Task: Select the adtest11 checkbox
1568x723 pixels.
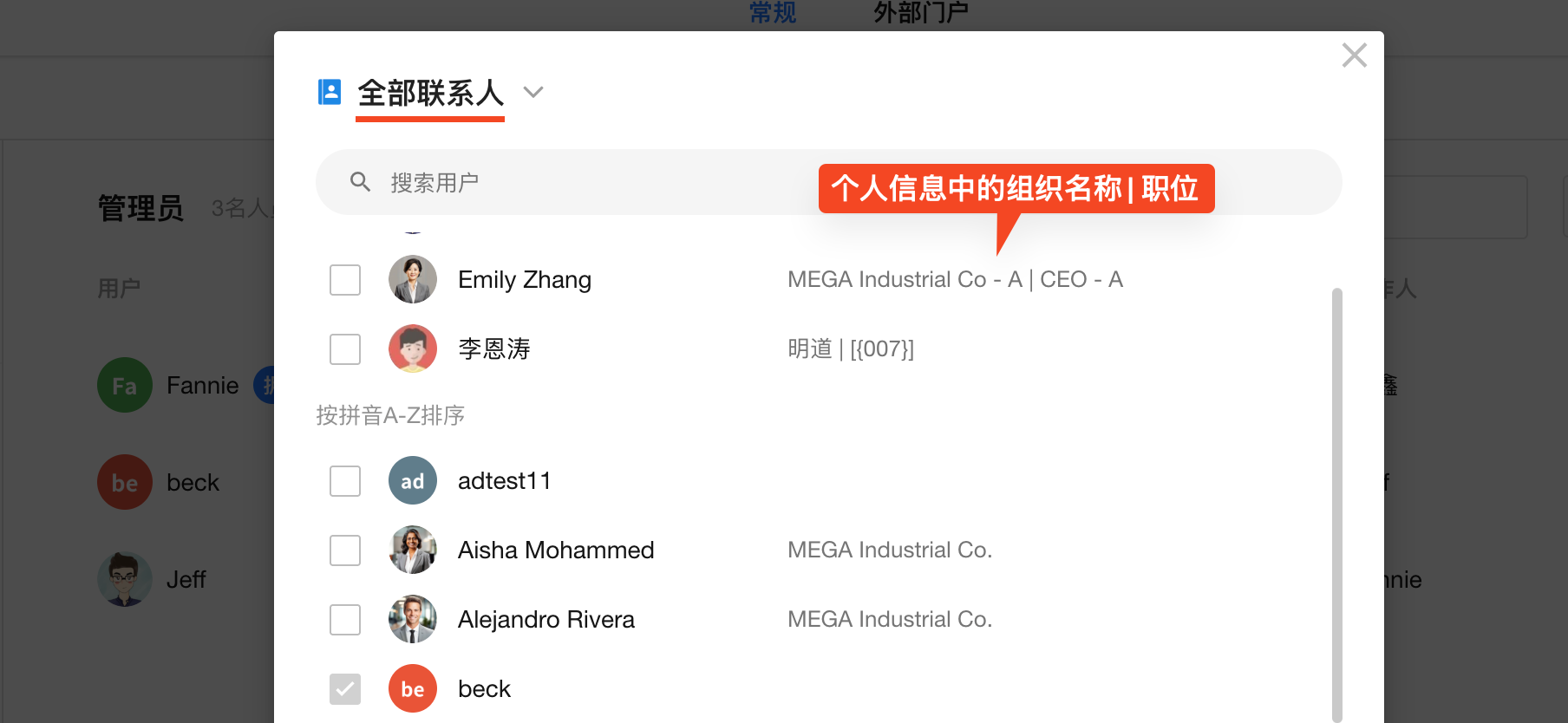Action: (x=345, y=481)
